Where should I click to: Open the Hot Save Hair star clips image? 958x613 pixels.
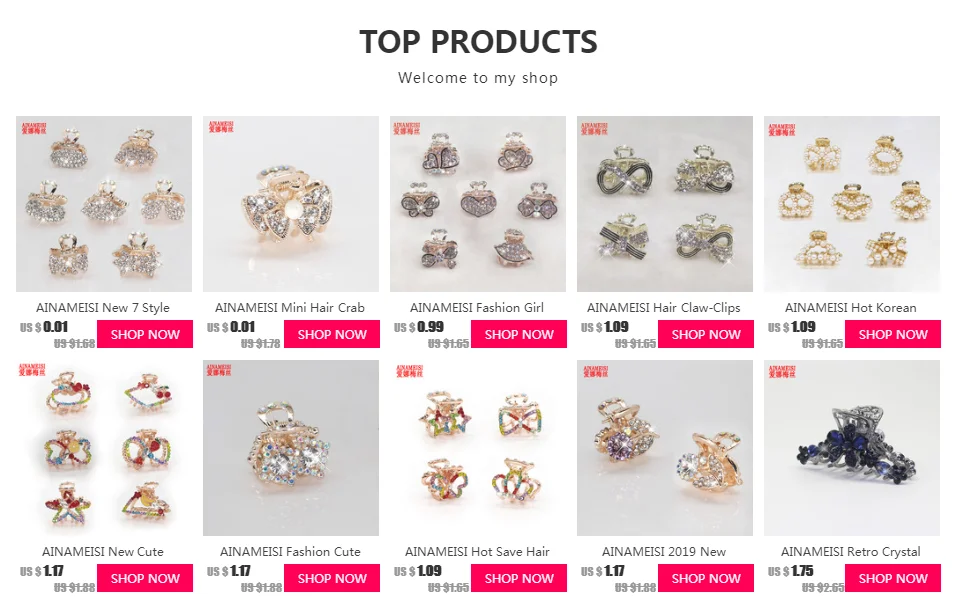[478, 447]
